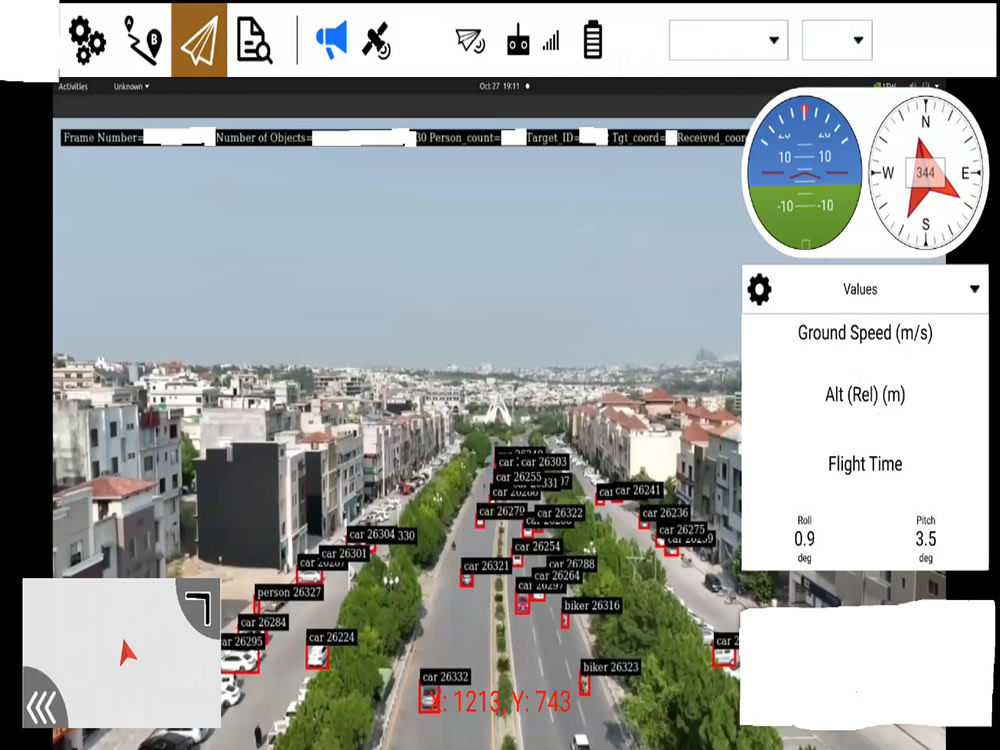The image size is (1000, 750).
Task: Open the left vehicle selector dropdown
Action: (x=728, y=40)
